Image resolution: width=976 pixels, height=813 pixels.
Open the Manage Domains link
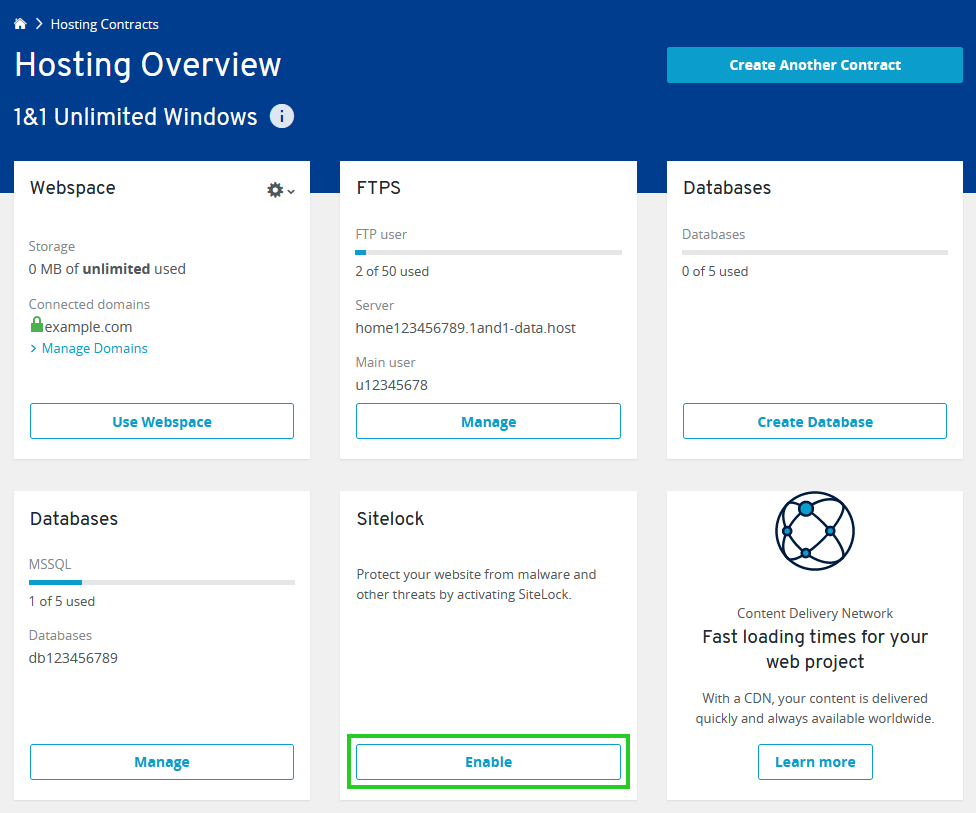[x=95, y=349]
